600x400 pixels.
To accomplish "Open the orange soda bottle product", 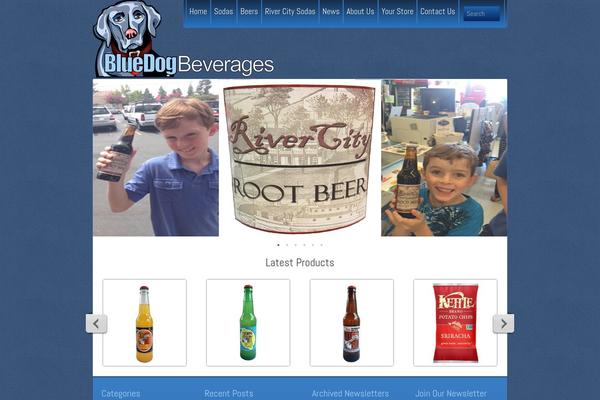I will [x=145, y=323].
